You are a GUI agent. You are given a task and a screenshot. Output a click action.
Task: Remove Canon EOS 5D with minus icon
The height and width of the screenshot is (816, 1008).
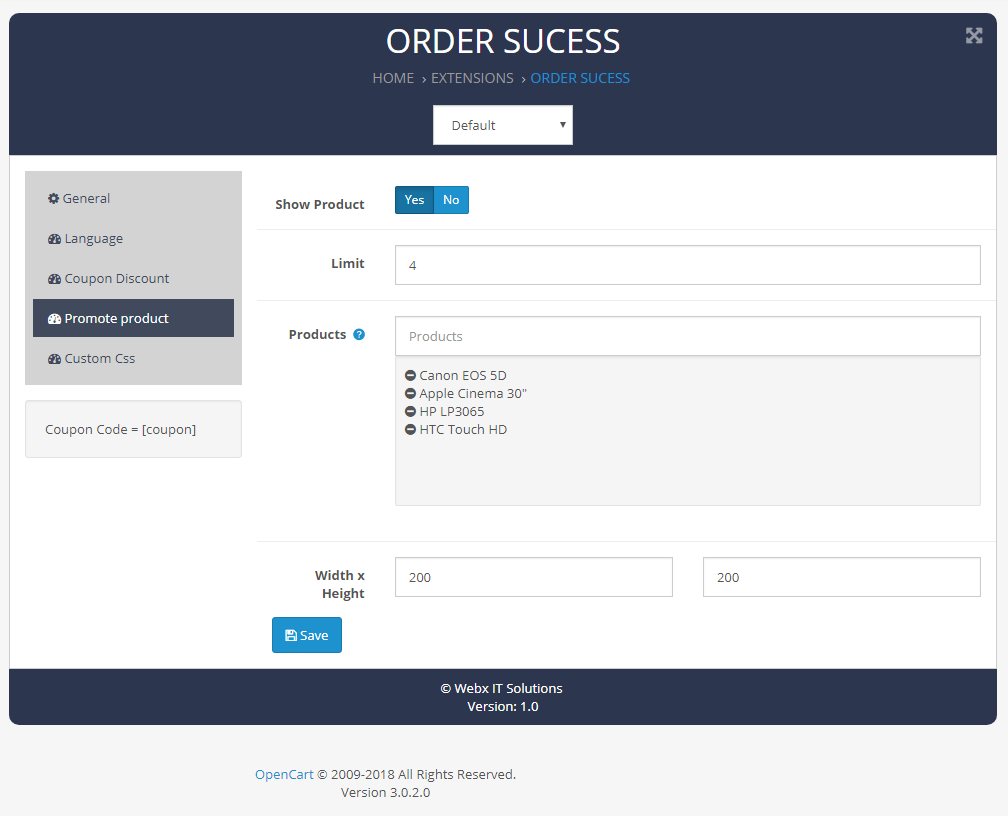[x=410, y=376]
